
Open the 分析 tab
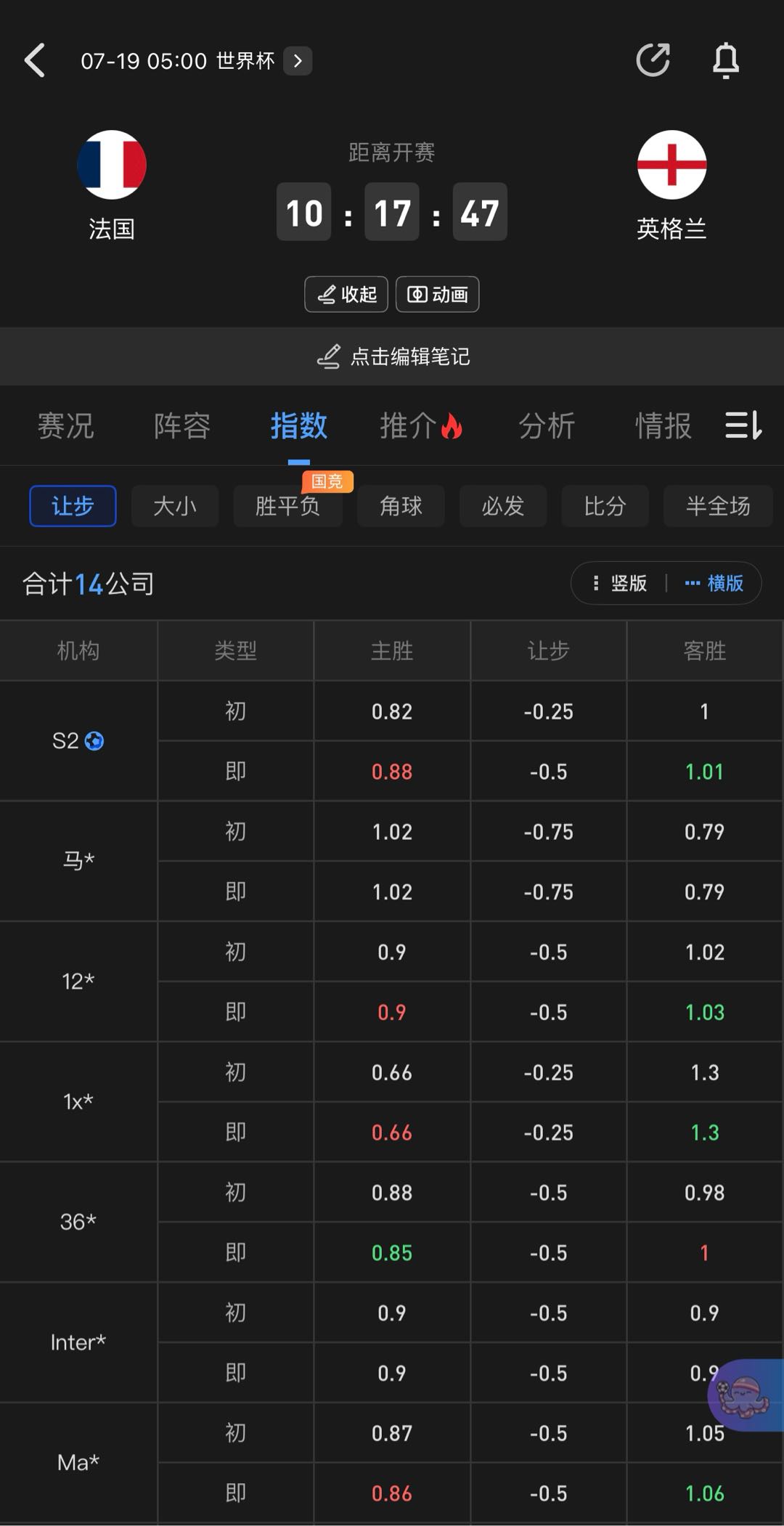[547, 425]
